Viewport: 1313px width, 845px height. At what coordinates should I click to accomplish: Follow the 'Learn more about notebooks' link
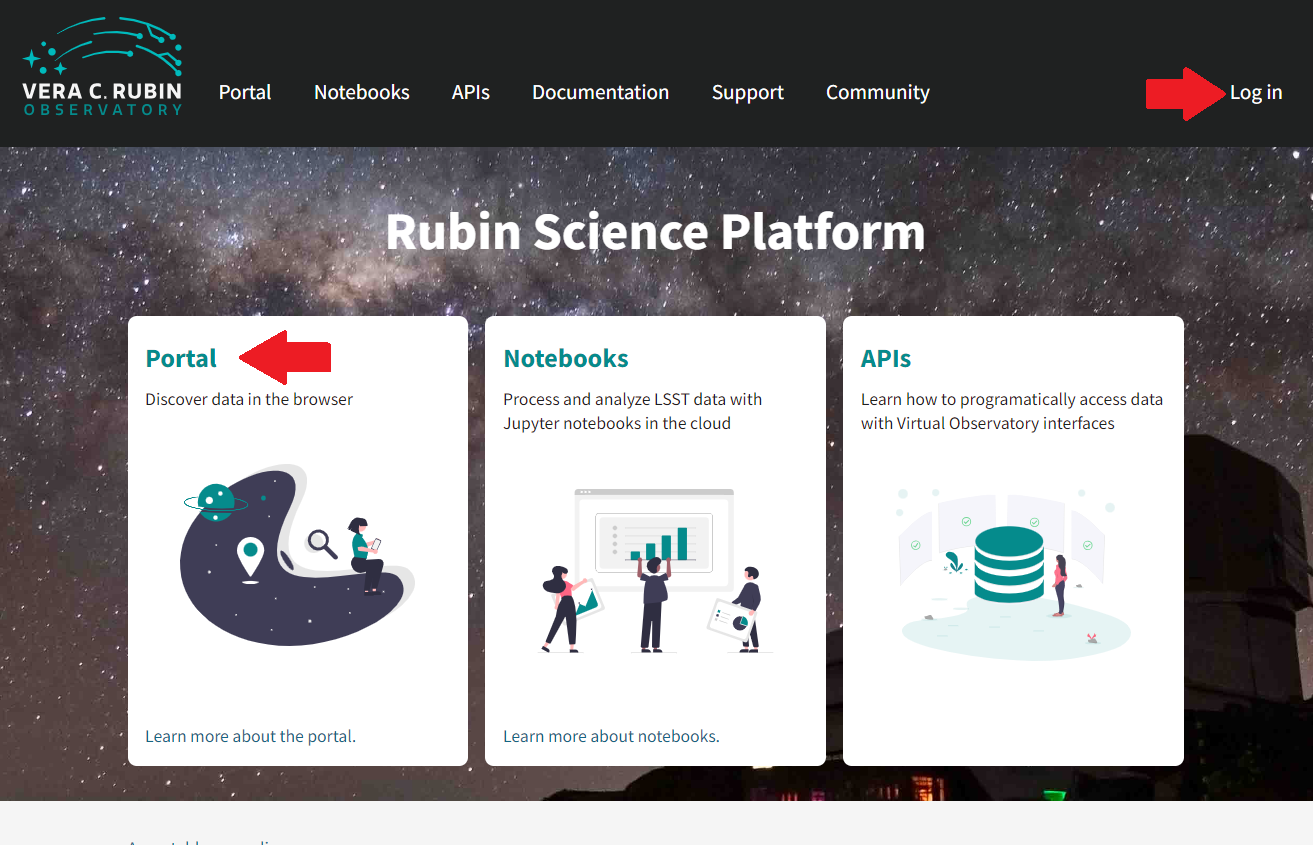[x=610, y=735]
